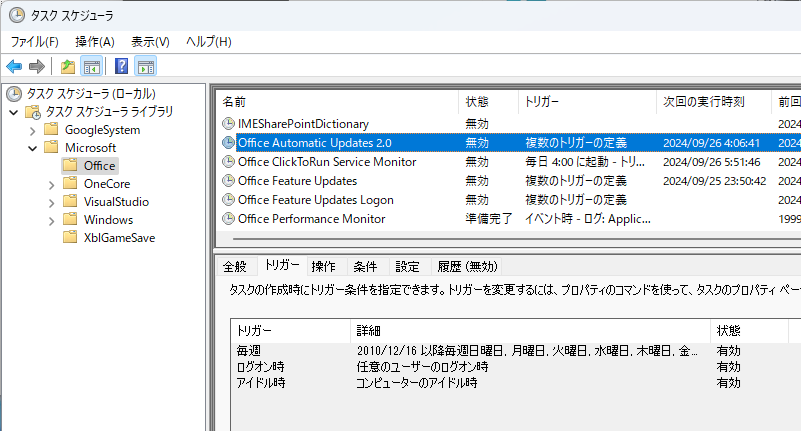Viewport: 801px width, 431px height.
Task: Click the 2024/09/26 5:51:46 next run cell
Action: (711, 162)
